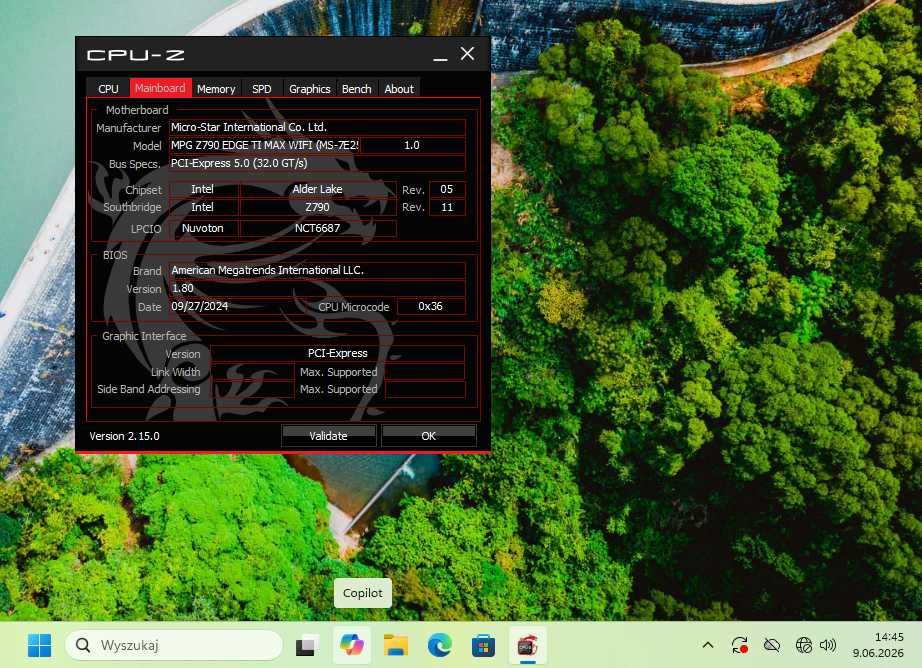Click the Validate button
The height and width of the screenshot is (668, 922).
(x=329, y=436)
